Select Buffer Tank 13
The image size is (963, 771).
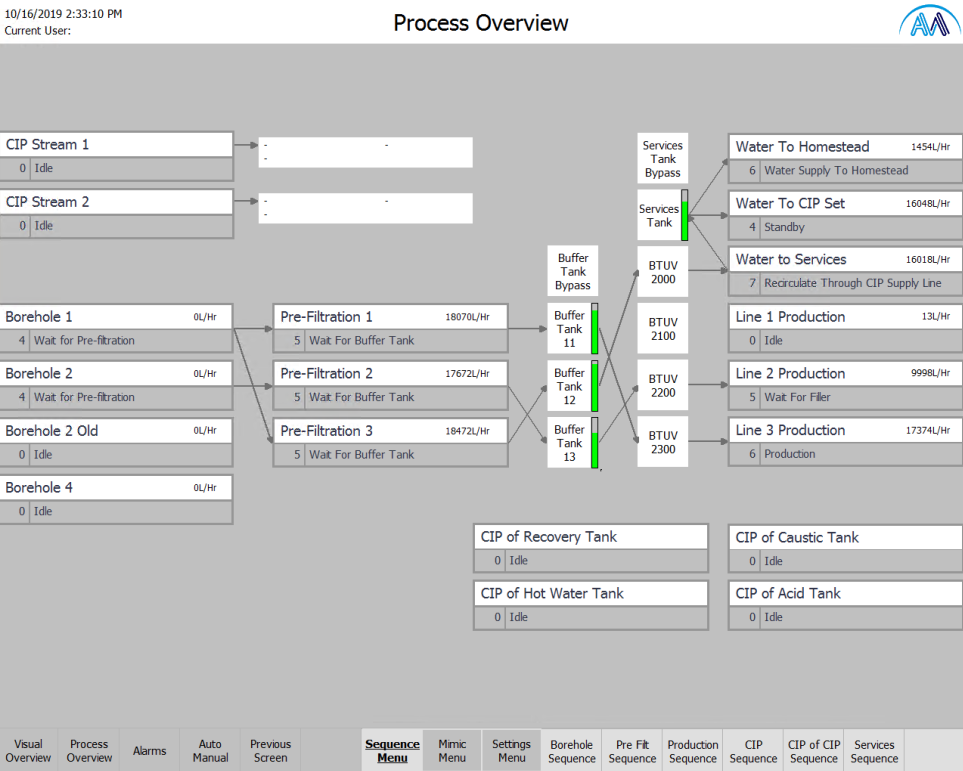pos(569,442)
